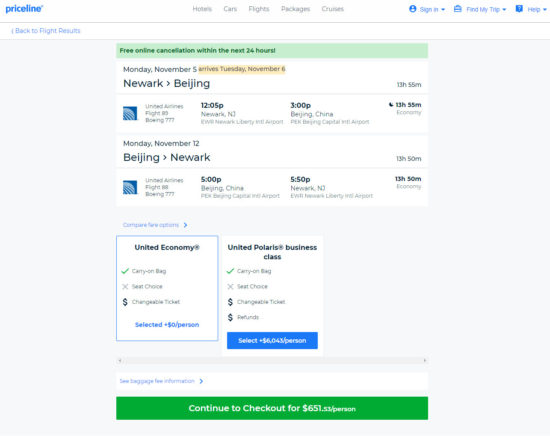Click the Sign in user icon
The width and height of the screenshot is (550, 436).
click(x=412, y=9)
